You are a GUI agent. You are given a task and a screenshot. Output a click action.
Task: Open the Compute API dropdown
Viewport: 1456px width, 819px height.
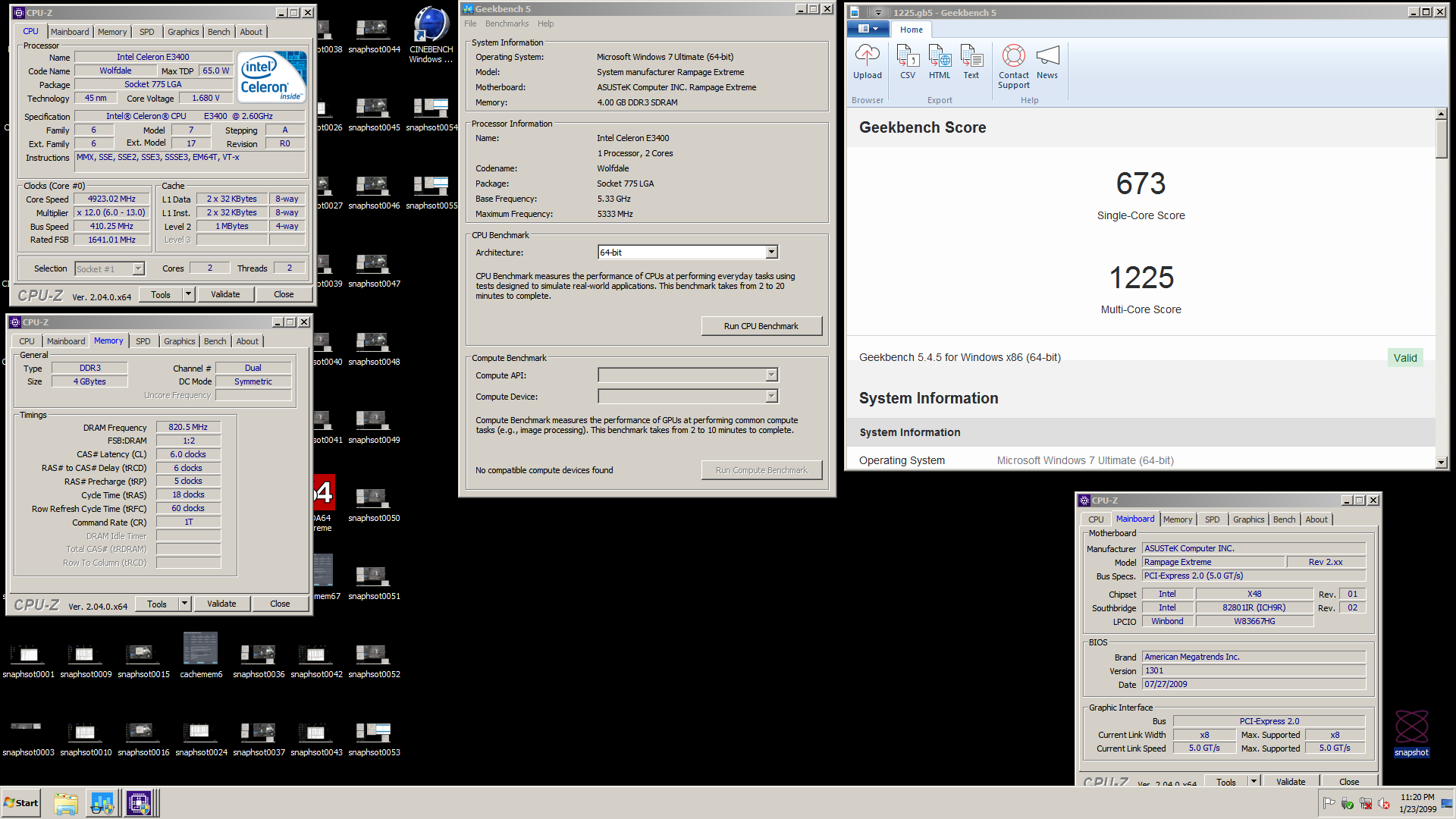(771, 375)
